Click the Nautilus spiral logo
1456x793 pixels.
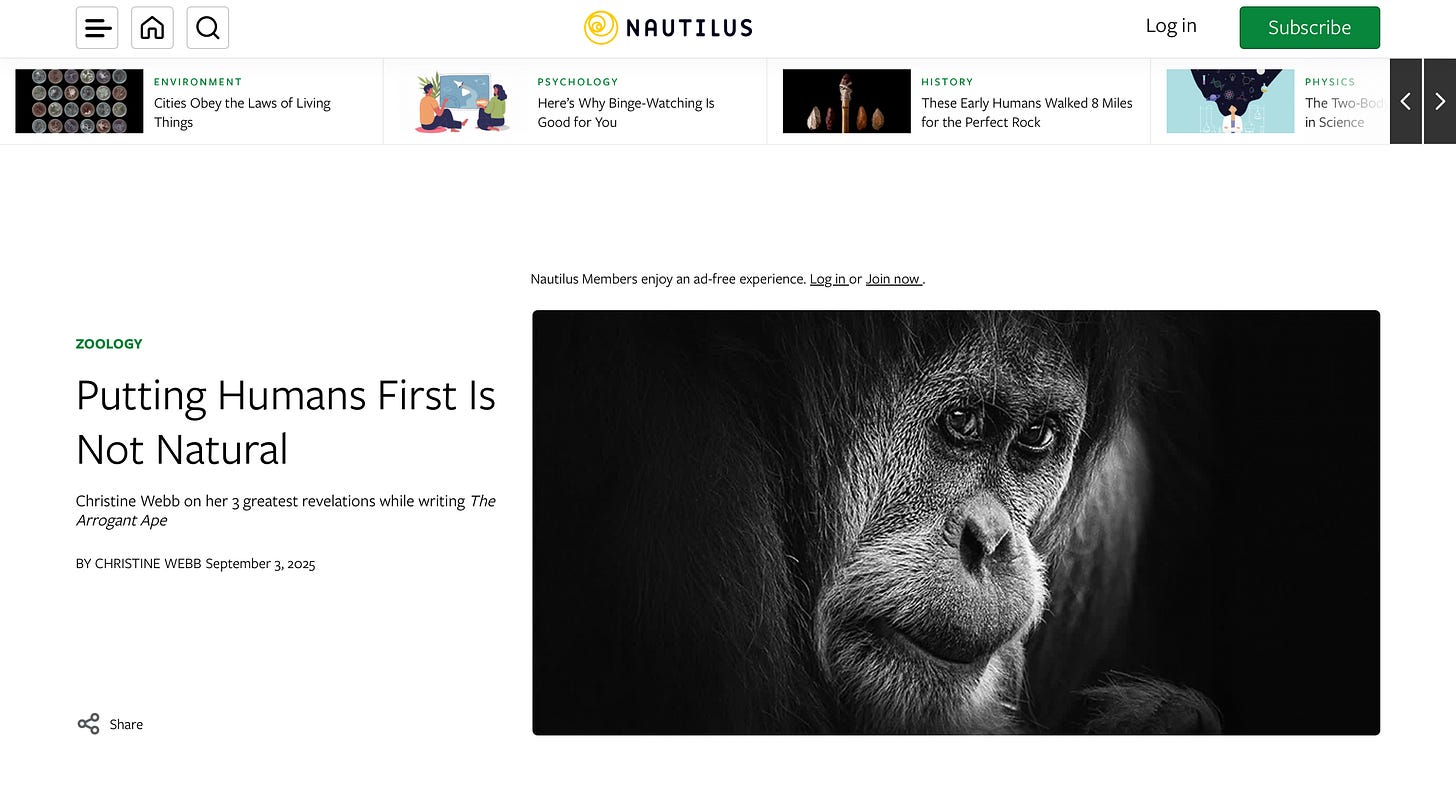(601, 28)
